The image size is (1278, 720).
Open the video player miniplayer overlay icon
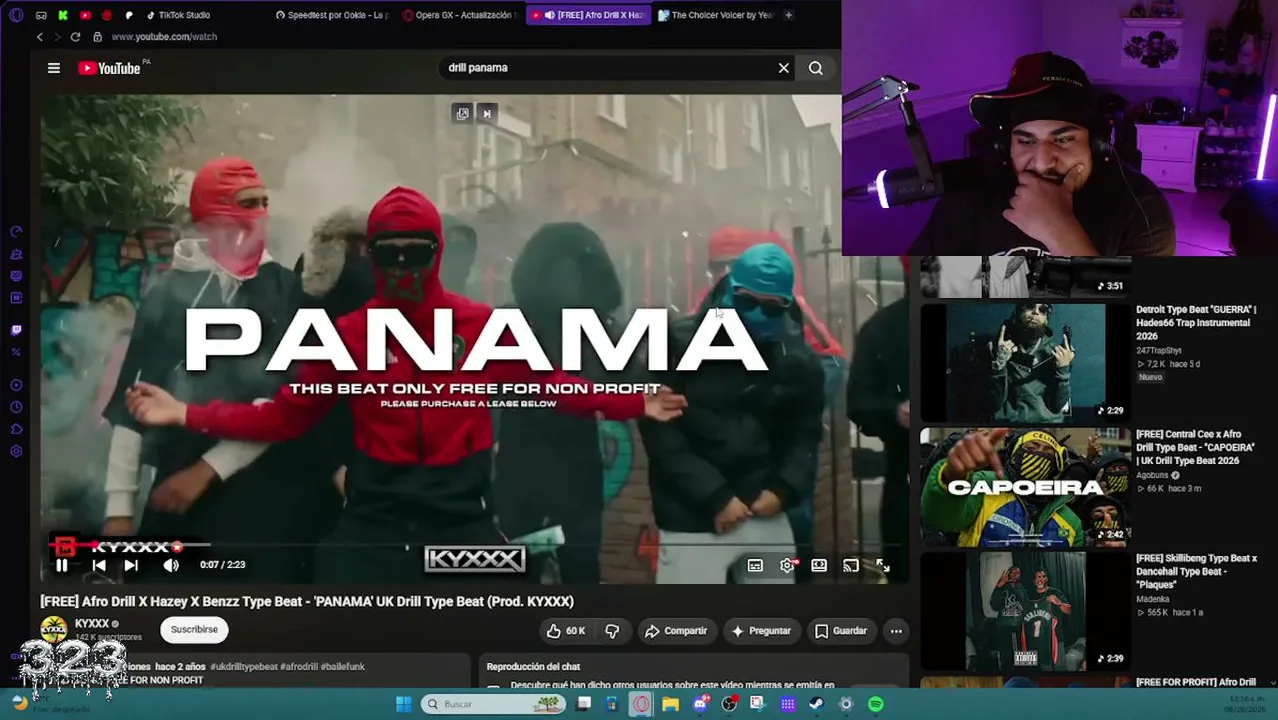pos(462,114)
